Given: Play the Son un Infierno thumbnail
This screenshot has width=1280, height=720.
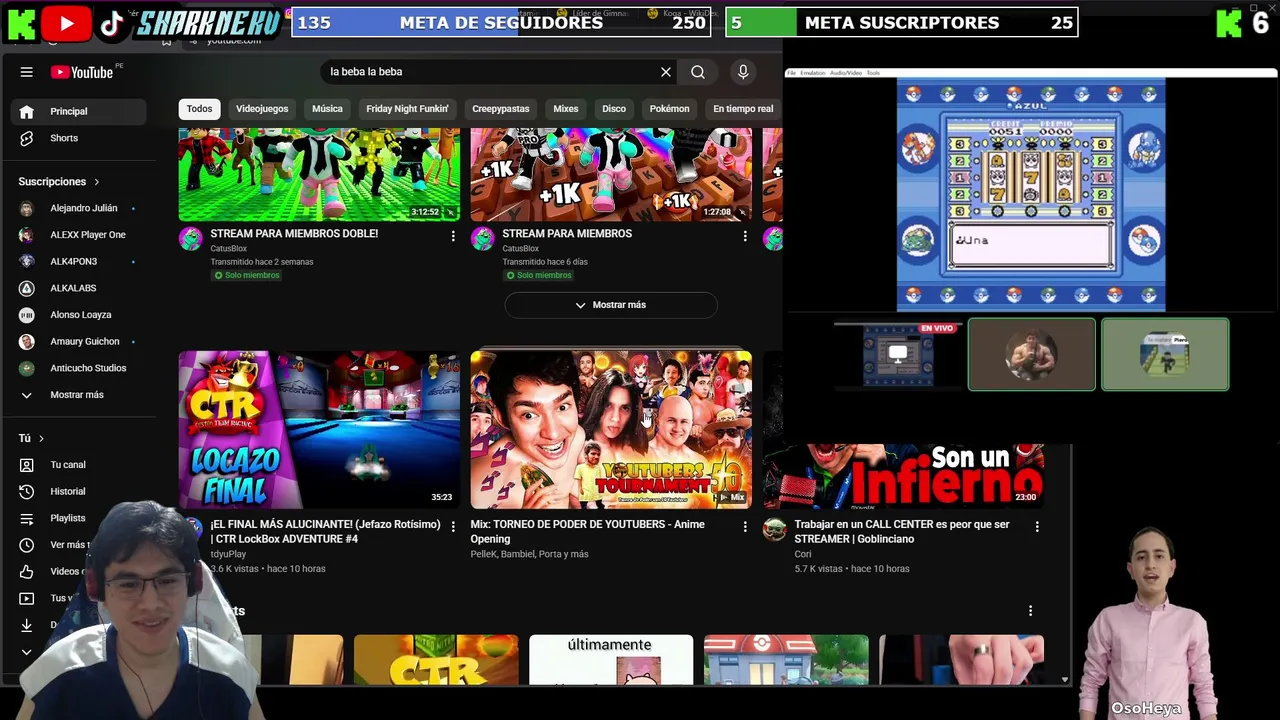Looking at the screenshot, I should [904, 476].
